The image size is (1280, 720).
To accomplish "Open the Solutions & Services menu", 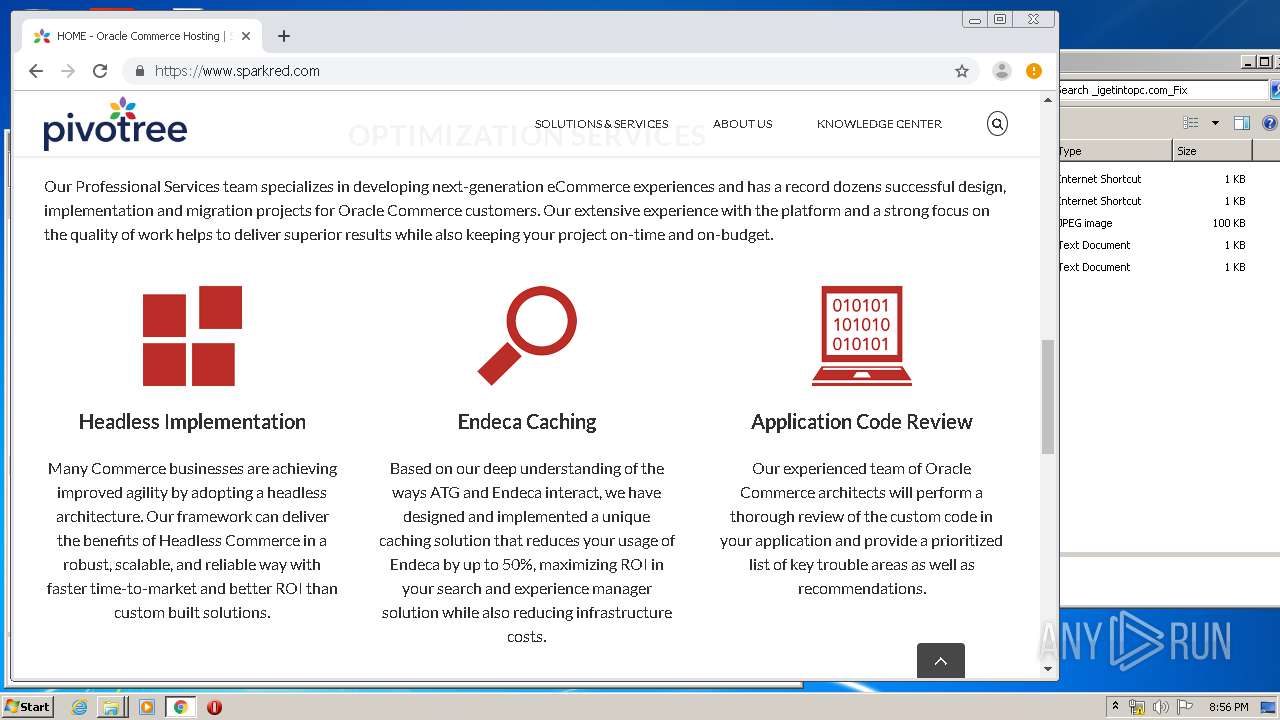I will [601, 124].
